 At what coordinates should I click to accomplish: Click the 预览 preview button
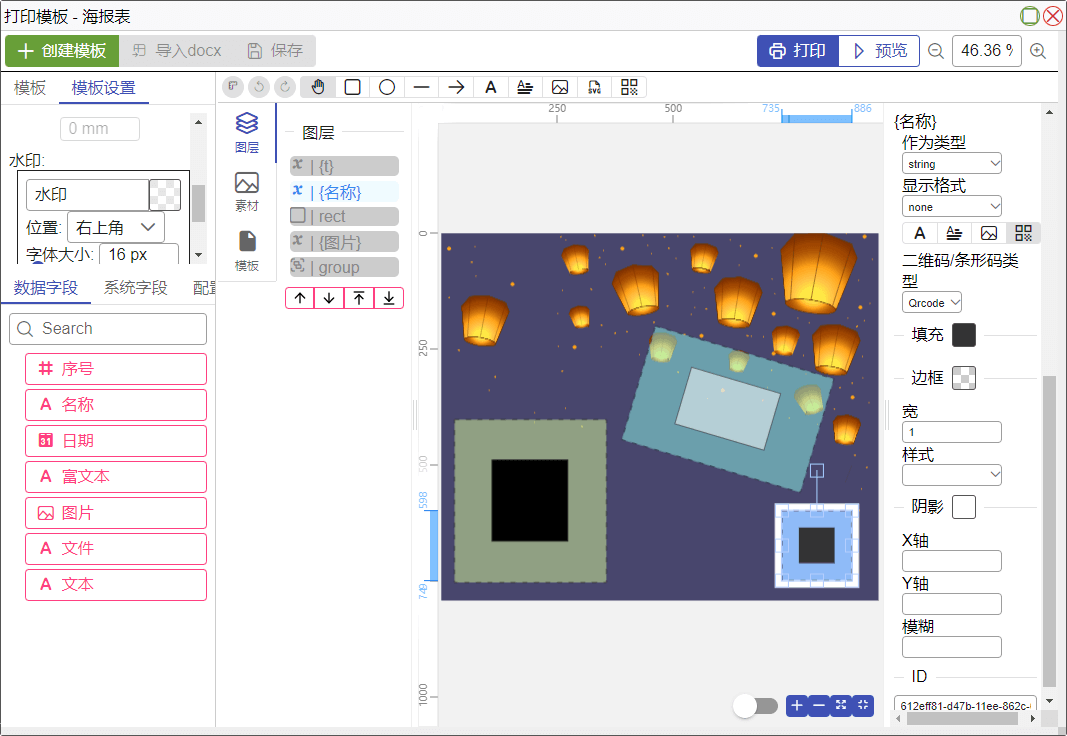point(879,51)
